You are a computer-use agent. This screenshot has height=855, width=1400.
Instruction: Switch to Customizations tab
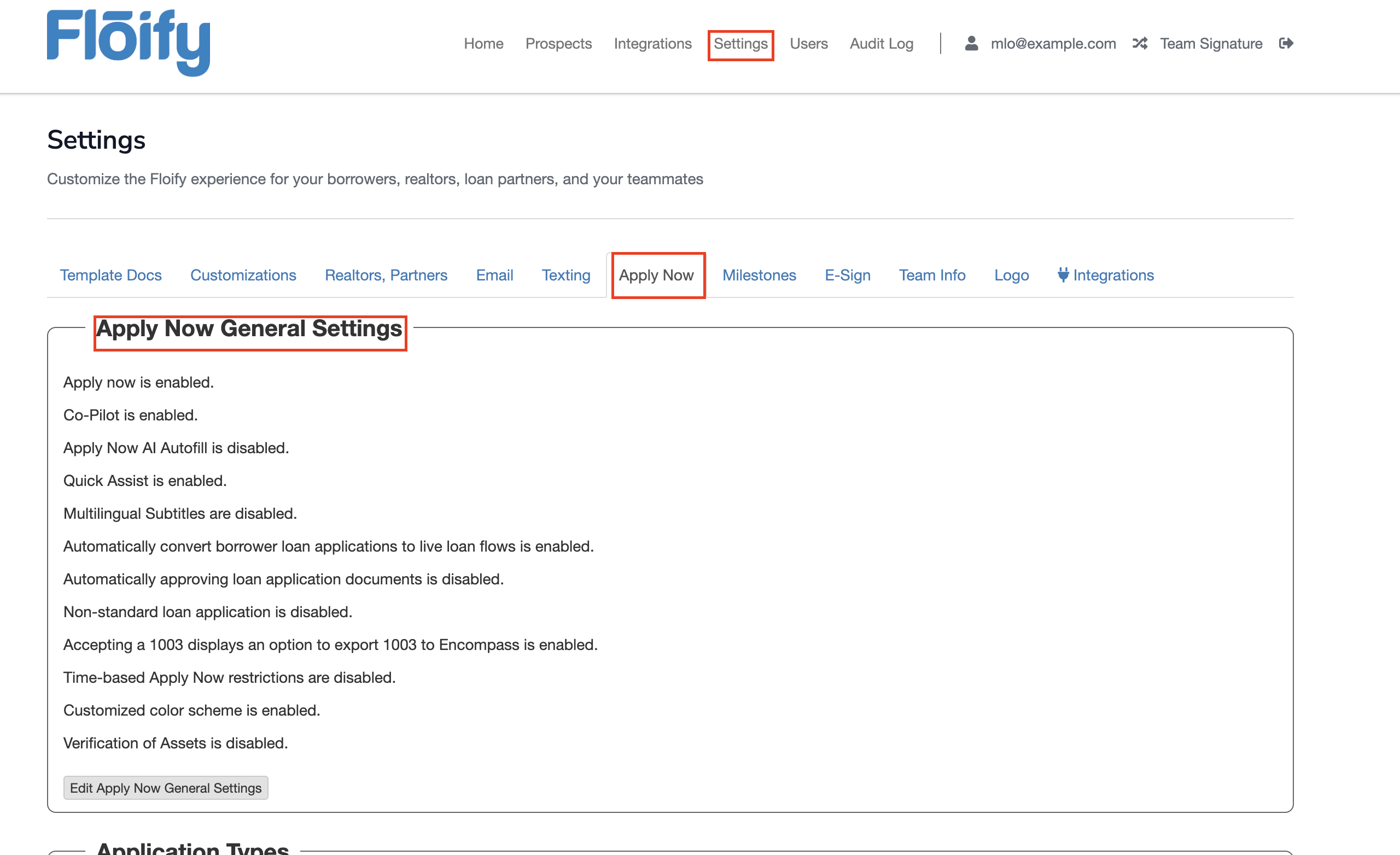243,276
